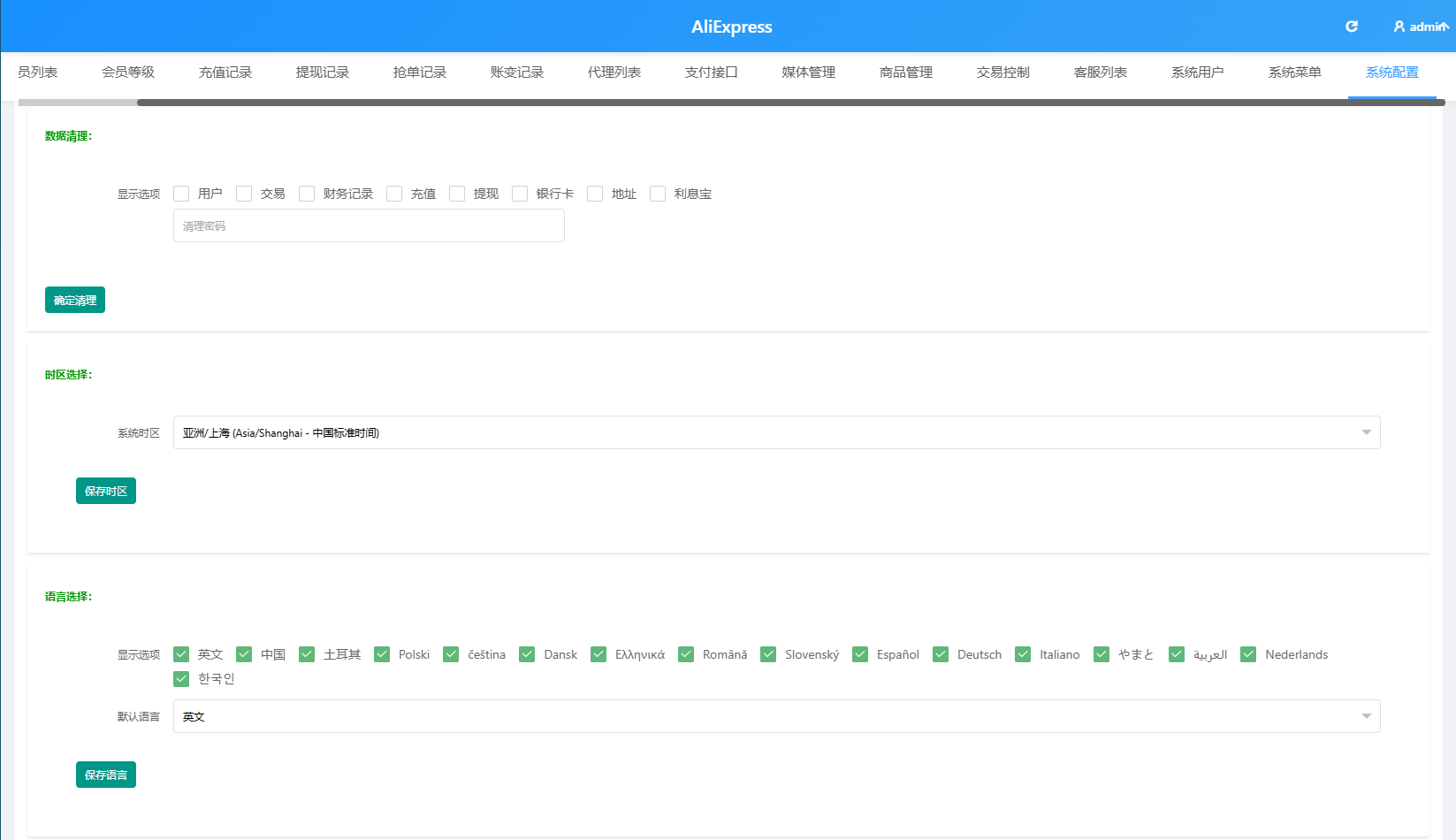This screenshot has width=1456, height=840.
Task: Select the 交易控制 tab
Action: (x=1003, y=73)
